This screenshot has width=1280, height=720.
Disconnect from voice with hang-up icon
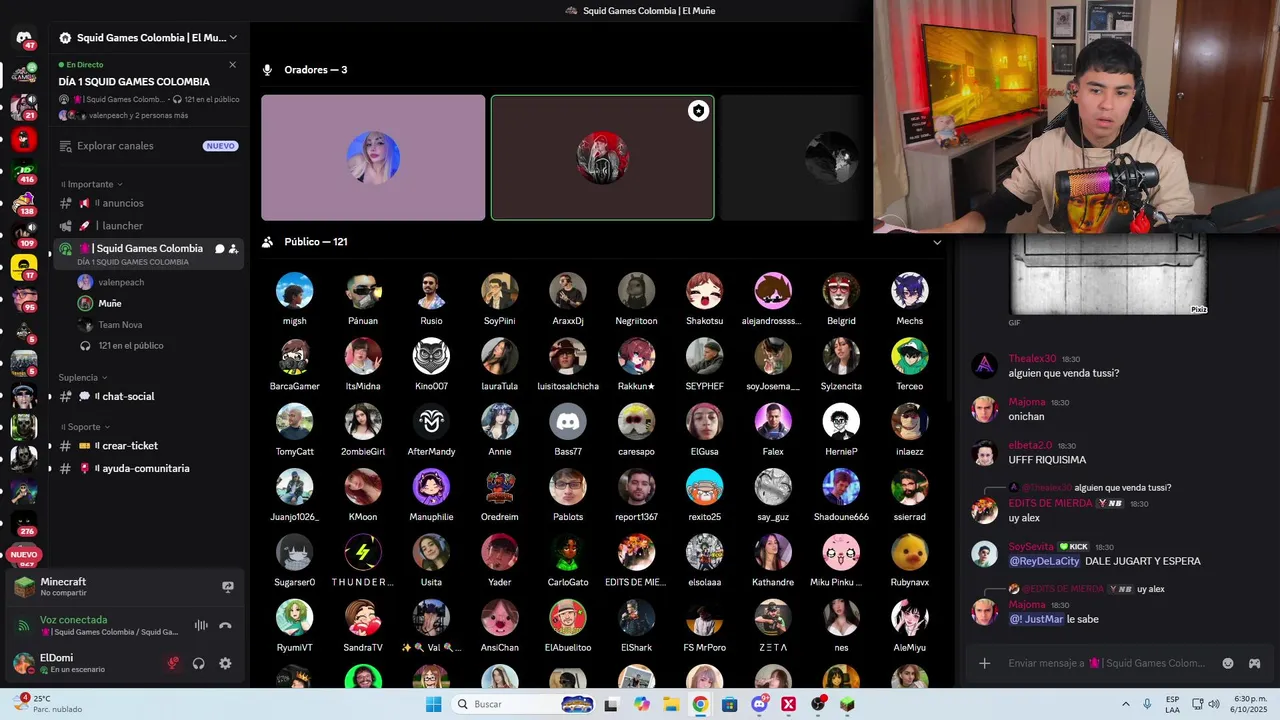(x=226, y=625)
